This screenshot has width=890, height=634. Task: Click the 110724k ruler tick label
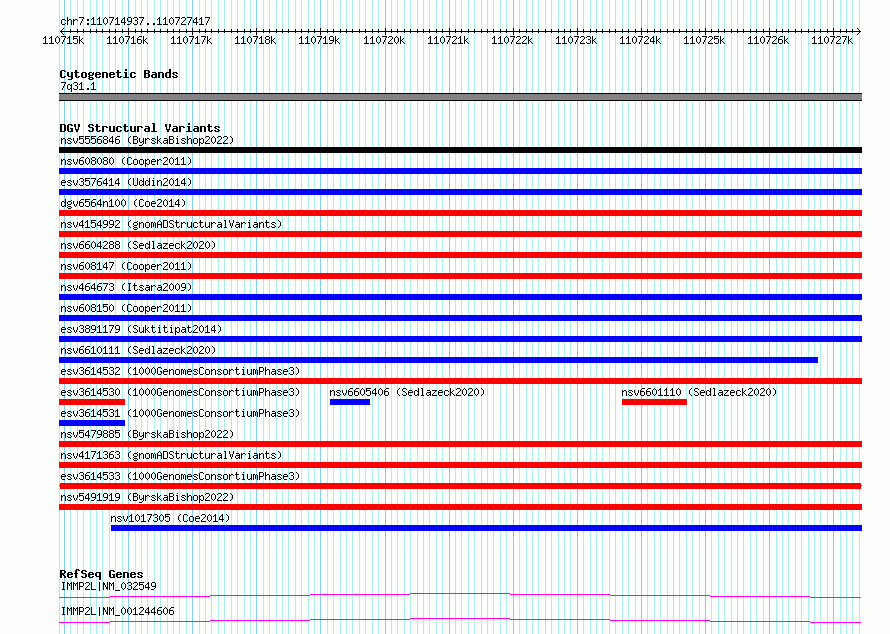click(x=640, y=40)
